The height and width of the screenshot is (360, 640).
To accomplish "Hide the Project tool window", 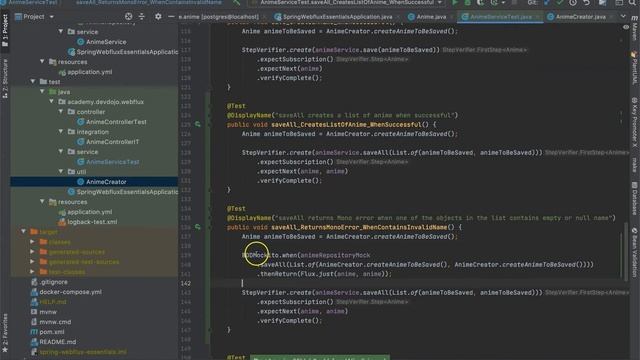I will (171, 17).
